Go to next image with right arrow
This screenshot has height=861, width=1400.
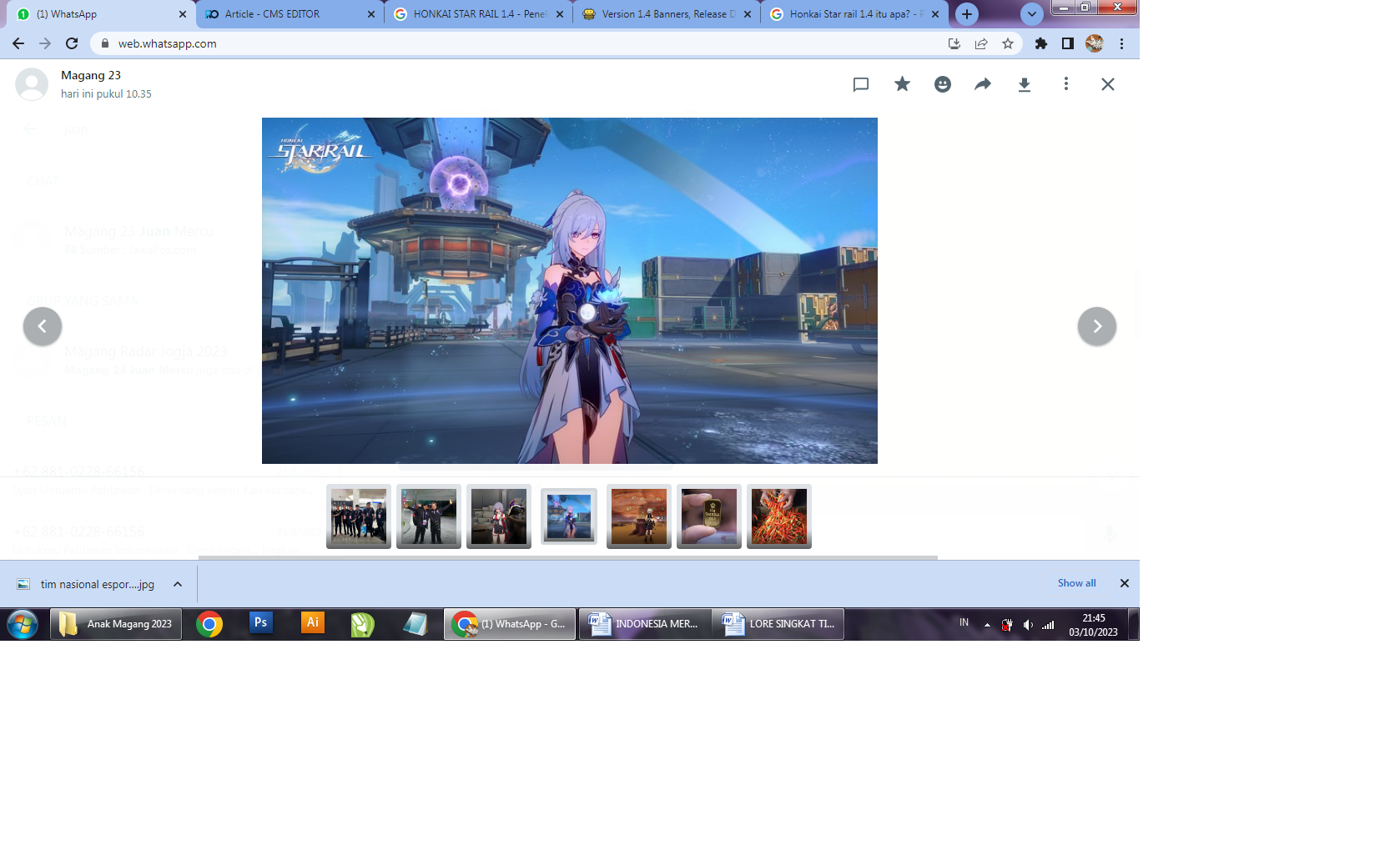tap(1097, 326)
